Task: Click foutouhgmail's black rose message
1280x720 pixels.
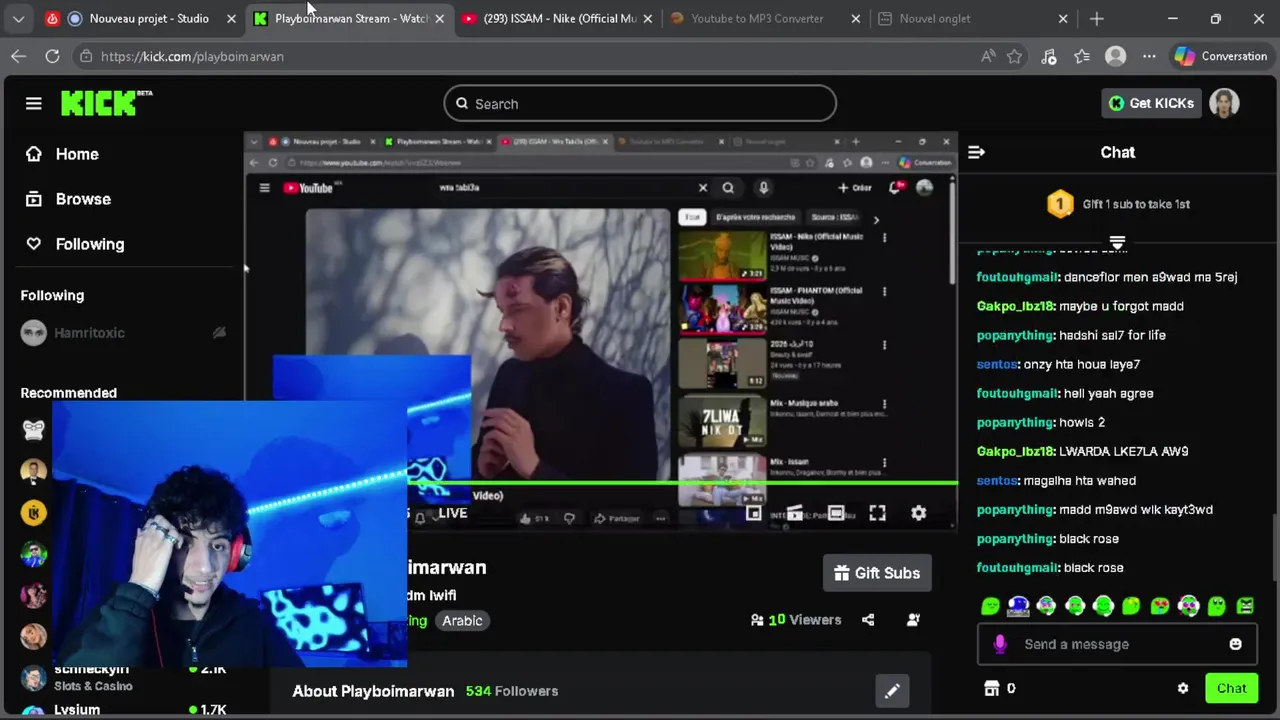Action: 1050,567
